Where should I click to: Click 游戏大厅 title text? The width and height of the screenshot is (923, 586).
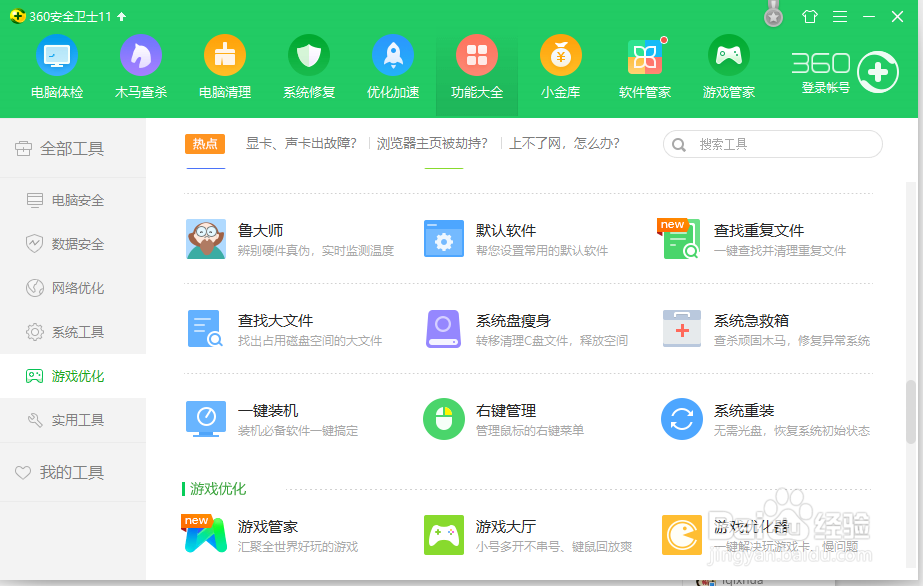point(506,526)
